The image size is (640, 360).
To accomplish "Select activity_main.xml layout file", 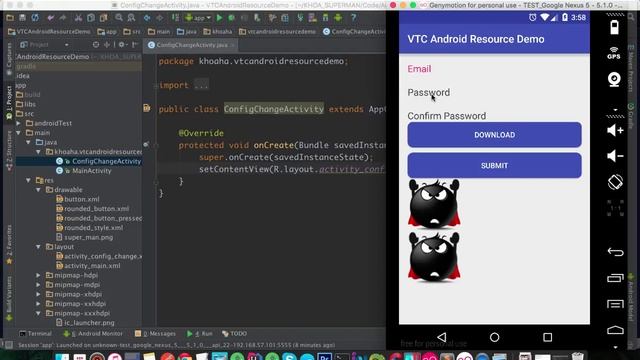I will coord(92,266).
